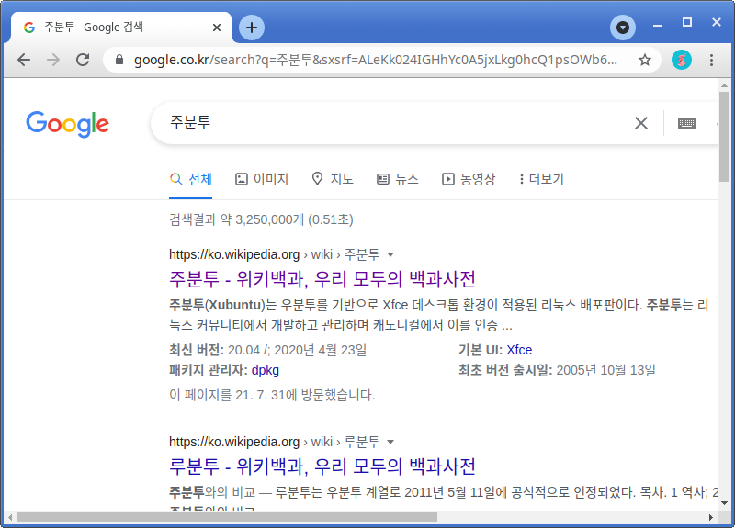Click the scroll-up arrow of vertical scrollbar
The width and height of the screenshot is (735, 528).
(x=724, y=85)
